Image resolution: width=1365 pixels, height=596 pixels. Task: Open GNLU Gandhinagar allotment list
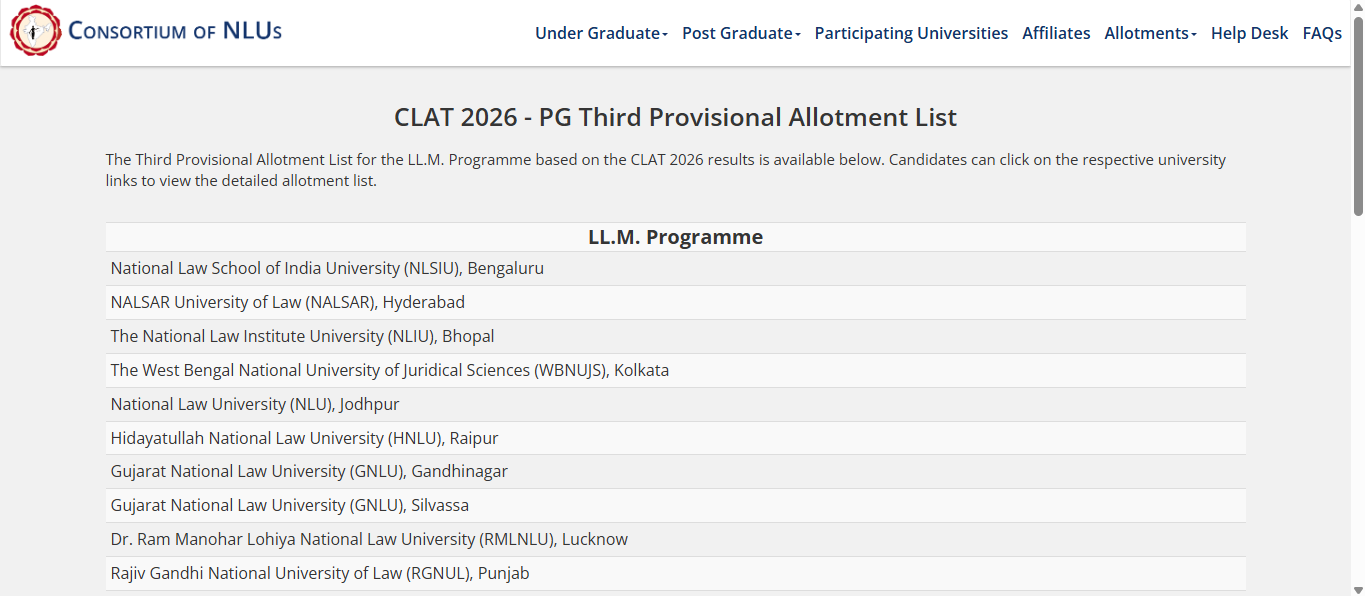[x=308, y=471]
